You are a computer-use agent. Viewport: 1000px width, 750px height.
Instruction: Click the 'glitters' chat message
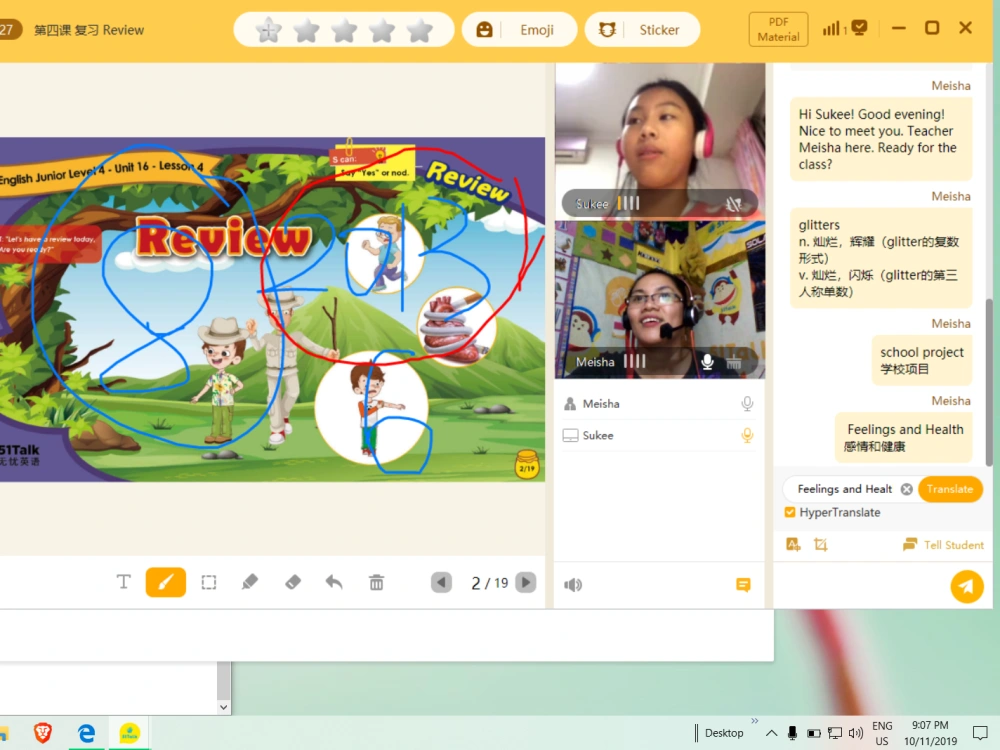[x=881, y=258]
